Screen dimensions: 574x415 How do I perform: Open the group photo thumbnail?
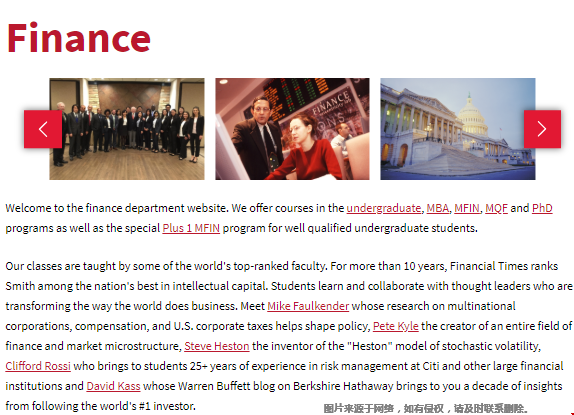127,129
